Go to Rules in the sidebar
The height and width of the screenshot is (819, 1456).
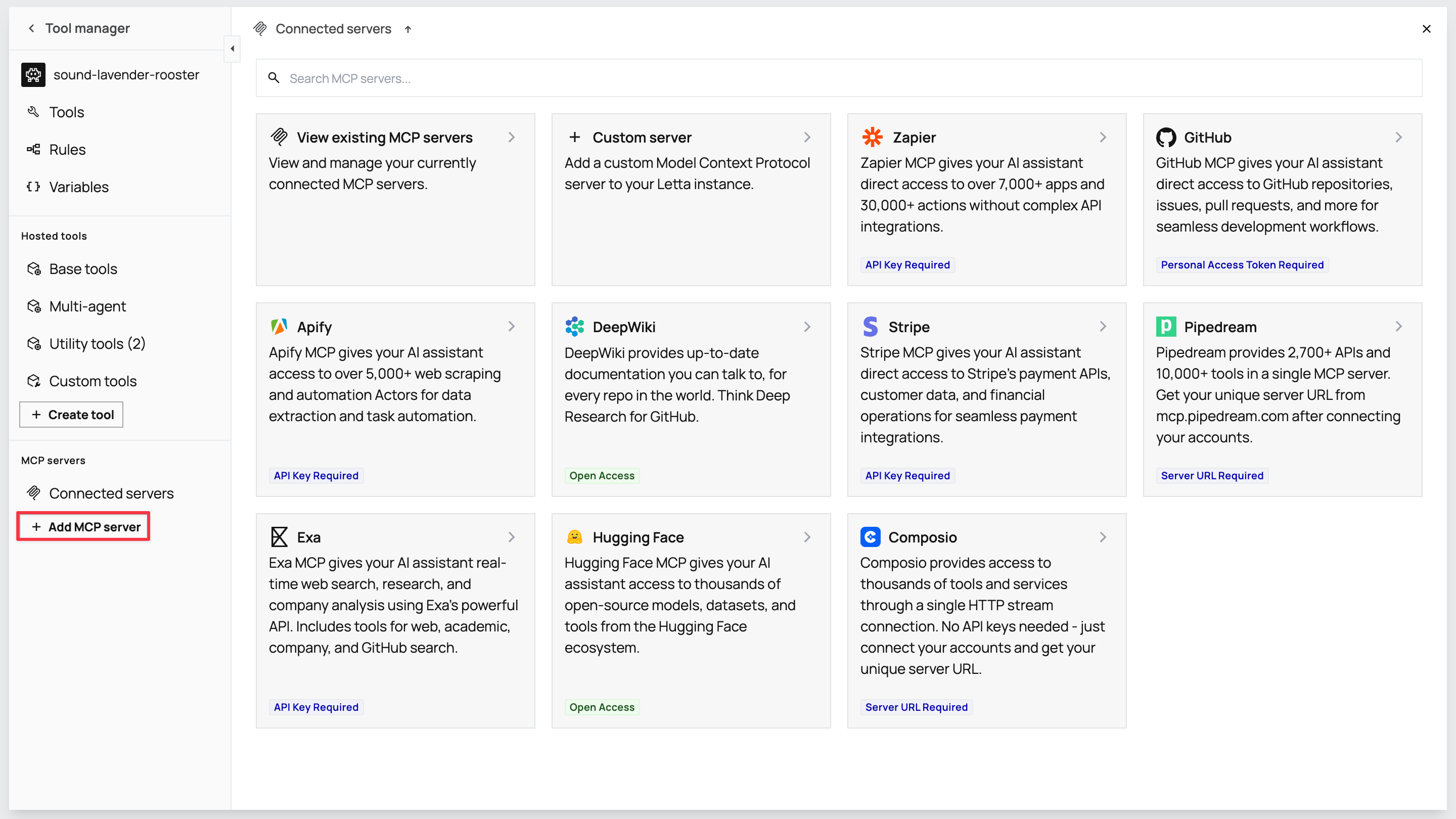coord(67,149)
